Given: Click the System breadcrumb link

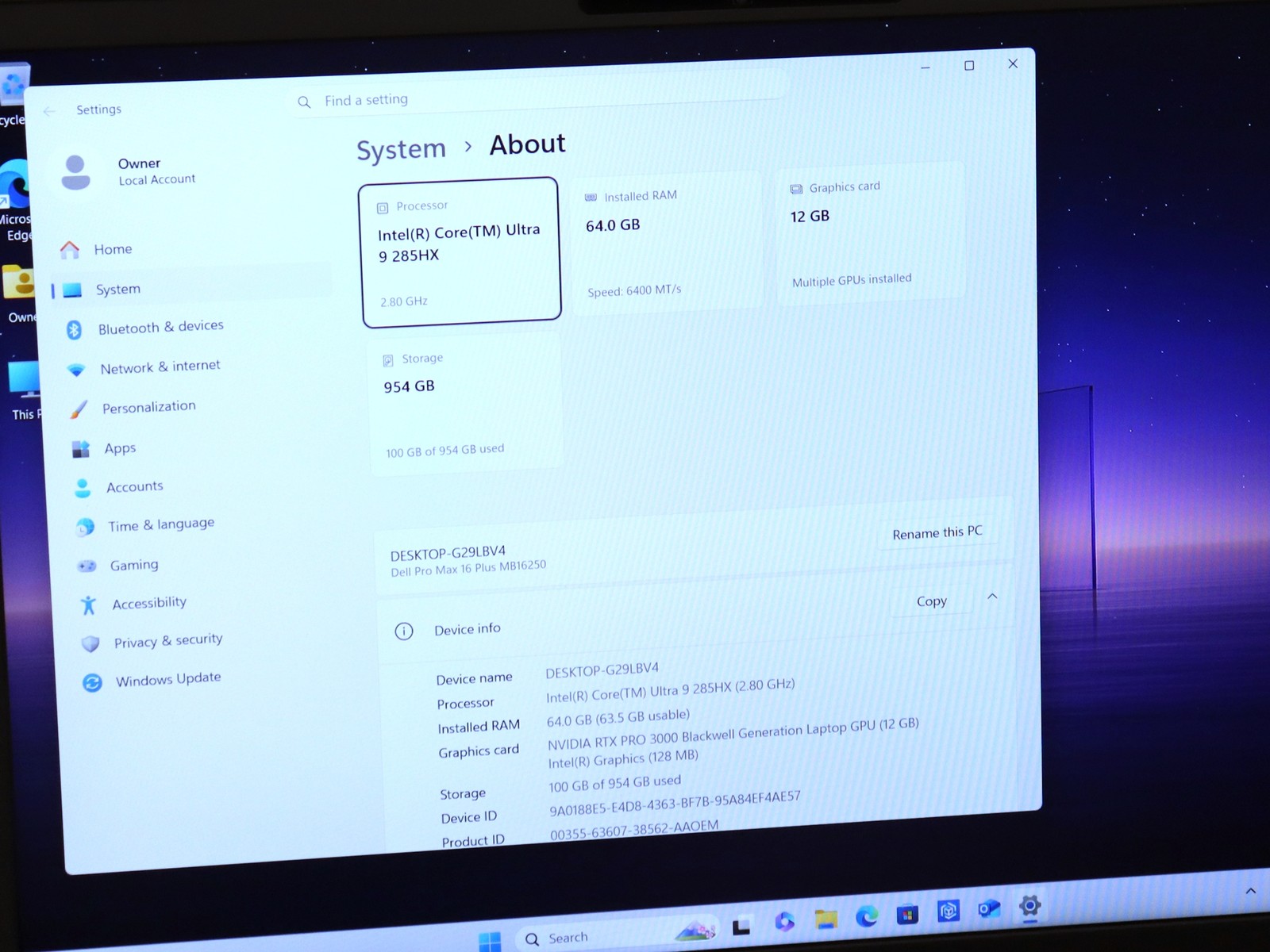Looking at the screenshot, I should point(401,150).
